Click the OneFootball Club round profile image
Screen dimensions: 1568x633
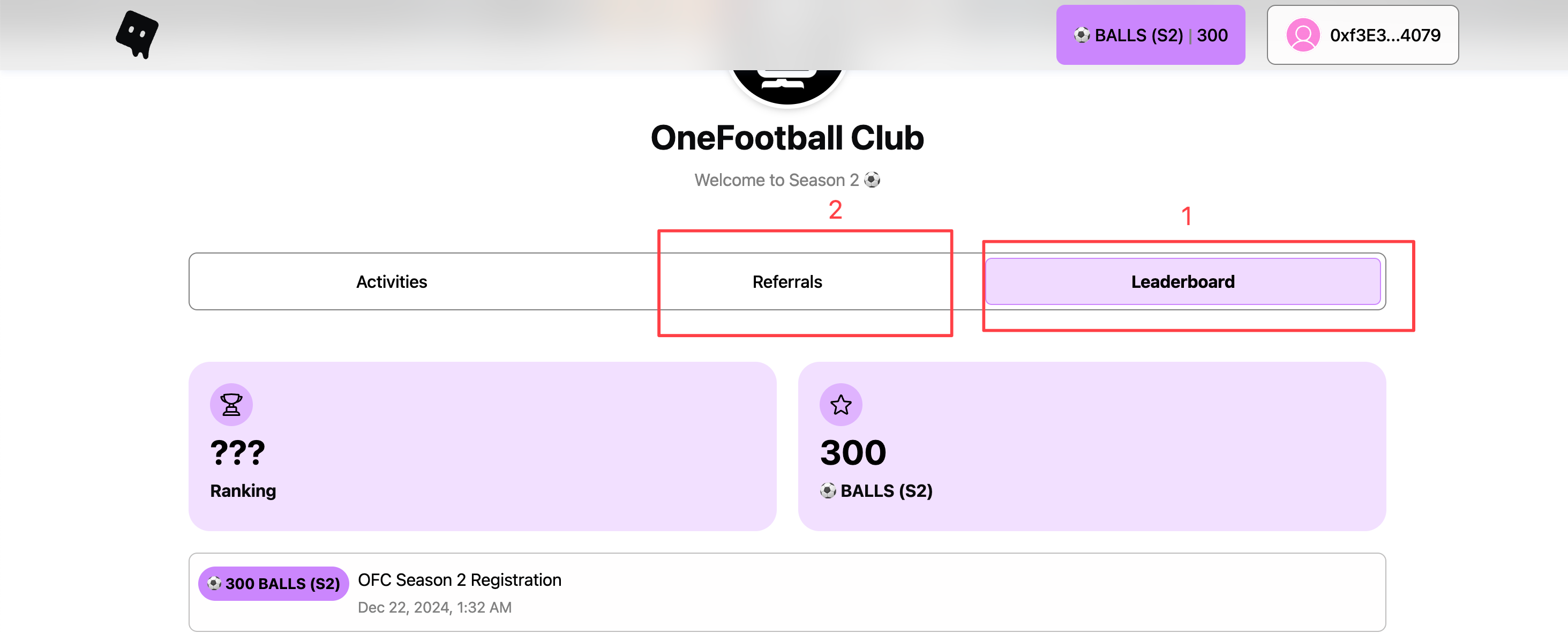(x=787, y=82)
